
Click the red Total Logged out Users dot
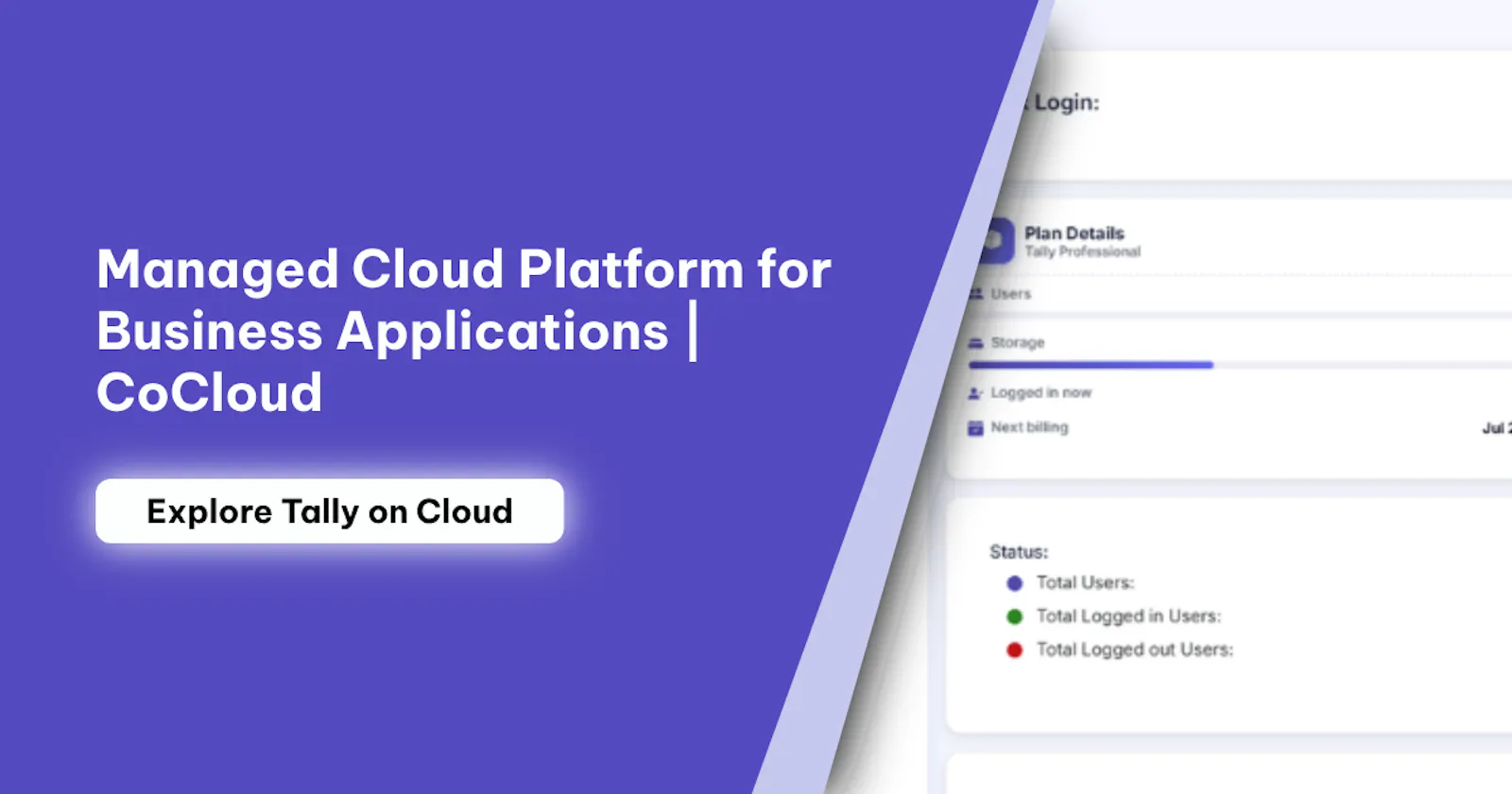pyautogui.click(x=1015, y=650)
